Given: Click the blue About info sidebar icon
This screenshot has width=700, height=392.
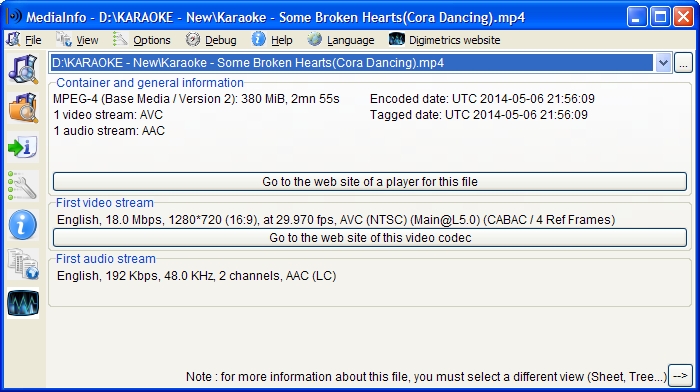Looking at the screenshot, I should [x=23, y=225].
